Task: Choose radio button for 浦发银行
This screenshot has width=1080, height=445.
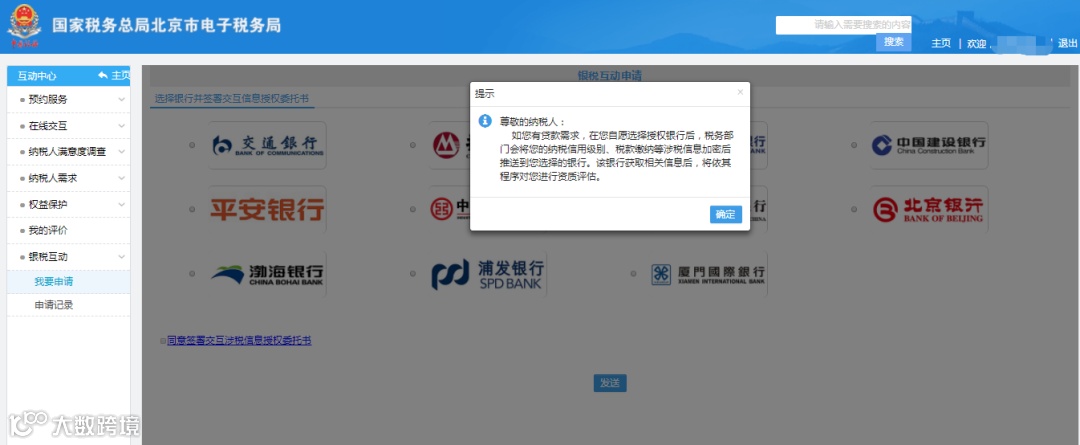Action: [413, 273]
